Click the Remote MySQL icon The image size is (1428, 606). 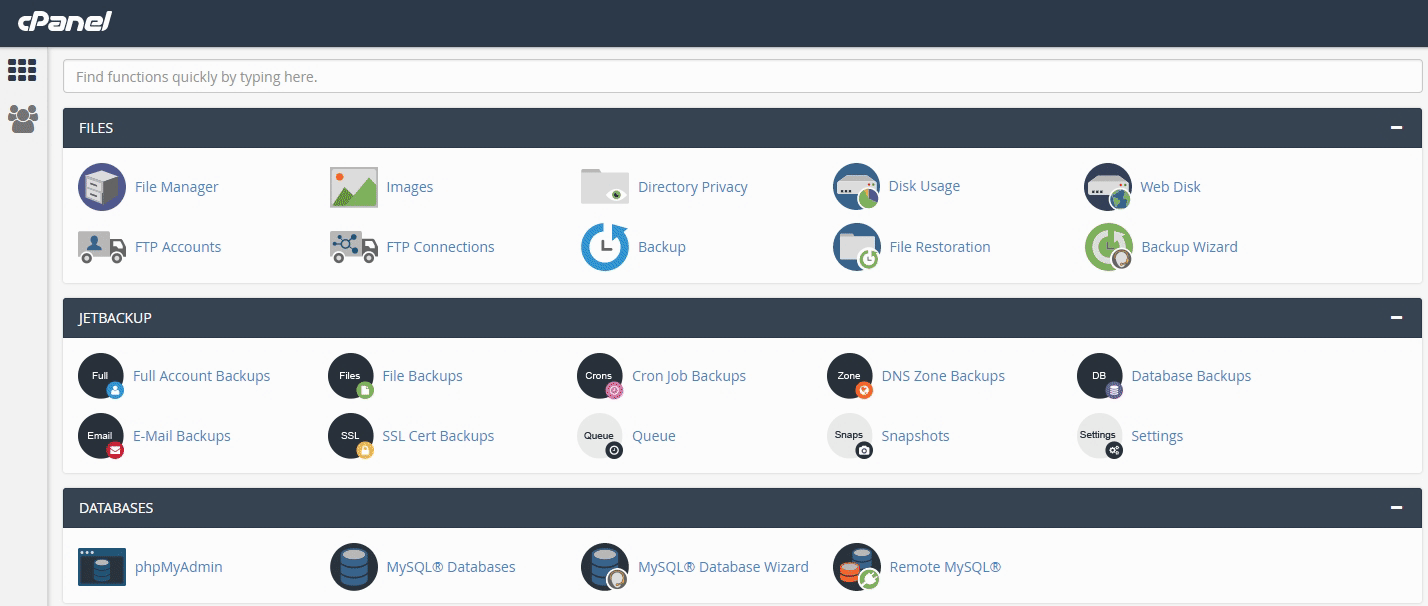[x=856, y=567]
